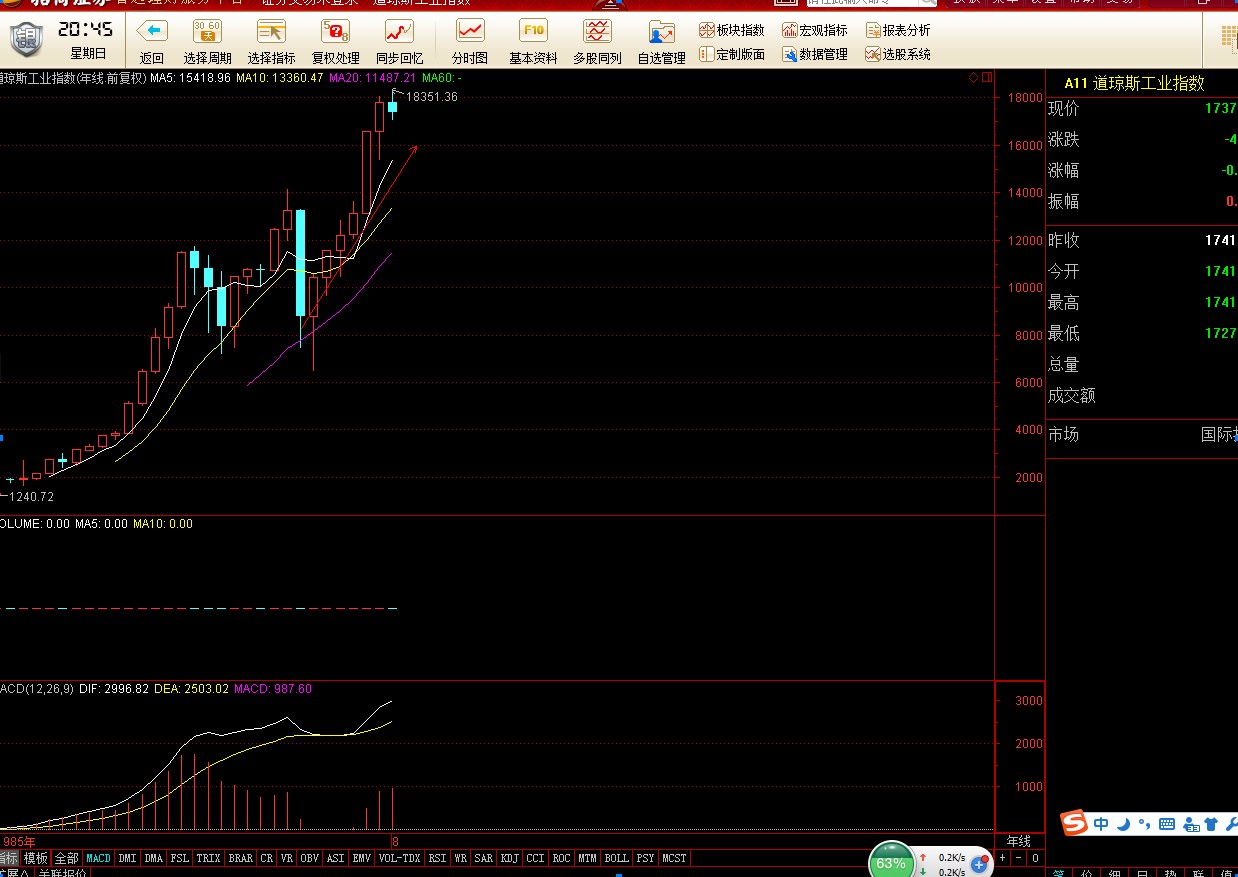
Task: Switch to the 全部 all-indicators tab
Action: point(66,858)
